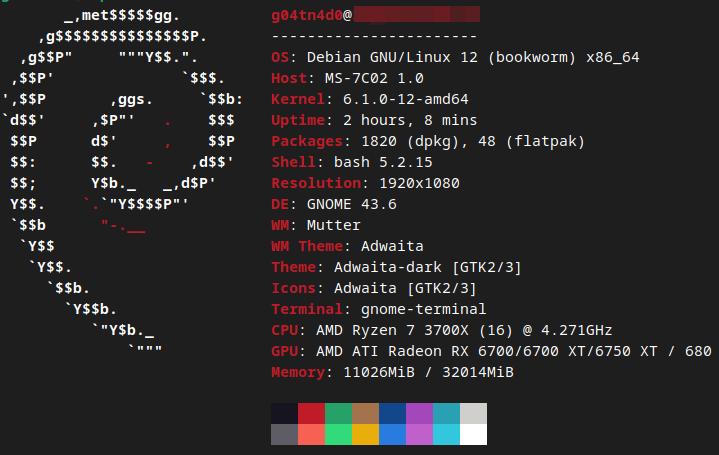Click the Kernel version line
The height and width of the screenshot is (455, 719).
pyautogui.click(x=370, y=99)
